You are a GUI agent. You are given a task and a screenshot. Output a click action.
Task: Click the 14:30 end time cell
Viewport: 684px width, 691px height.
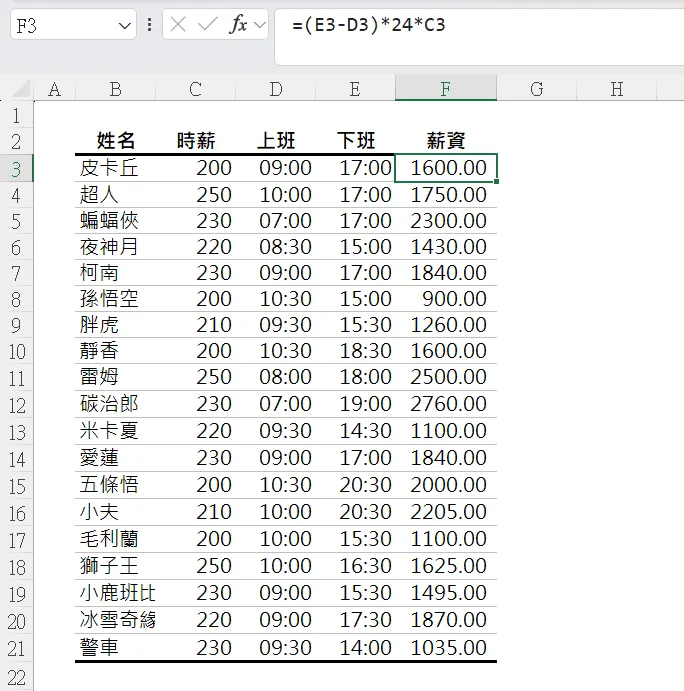[x=355, y=431]
